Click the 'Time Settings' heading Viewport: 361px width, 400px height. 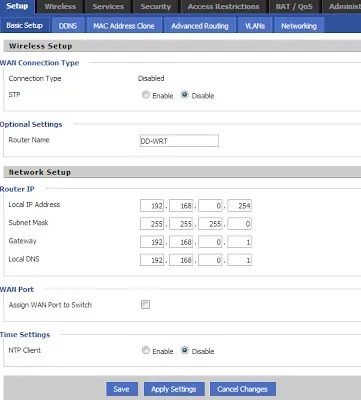coord(25,334)
